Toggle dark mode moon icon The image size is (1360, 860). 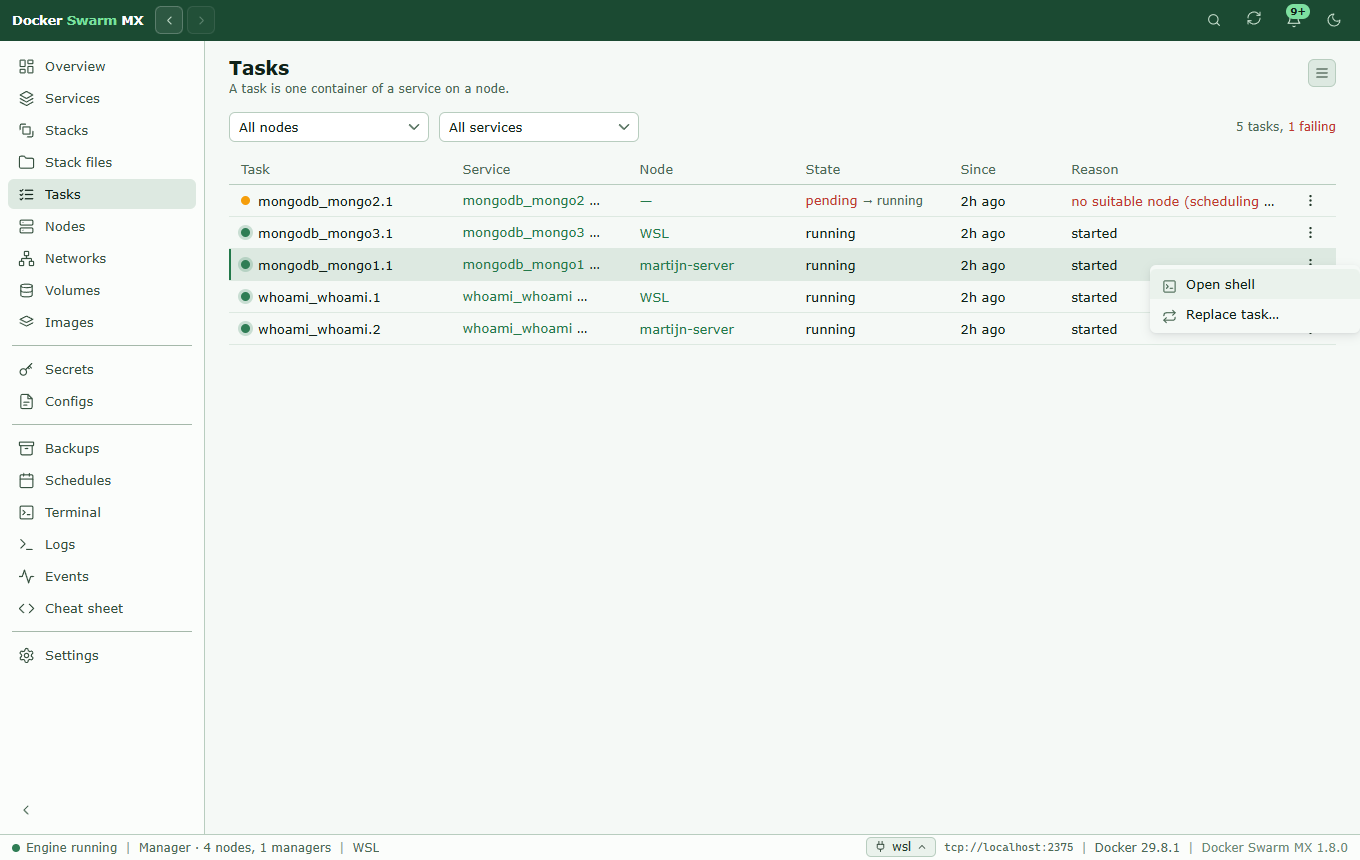pyautogui.click(x=1333, y=20)
